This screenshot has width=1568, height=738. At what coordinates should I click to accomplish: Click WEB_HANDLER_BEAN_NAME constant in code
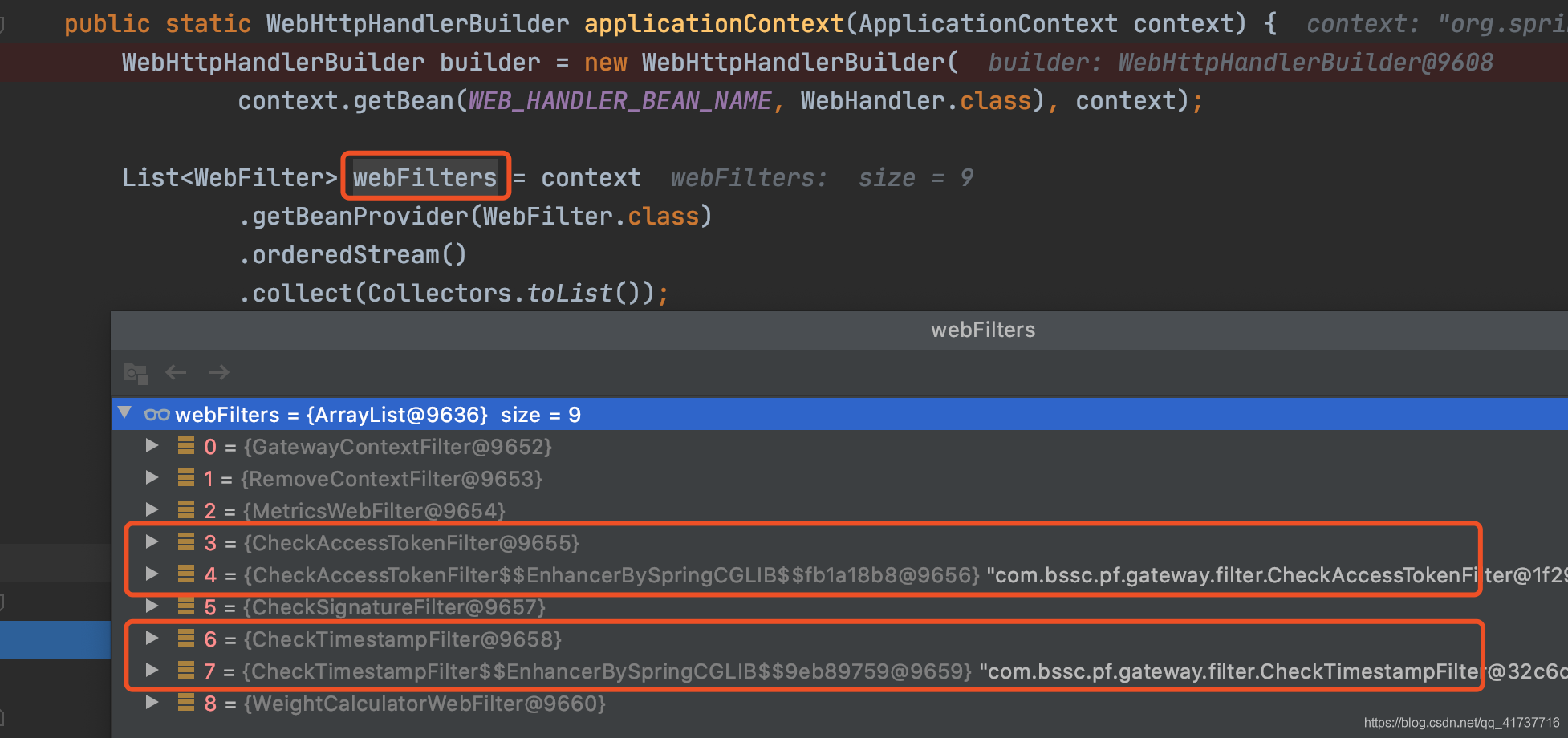pyautogui.click(x=619, y=101)
